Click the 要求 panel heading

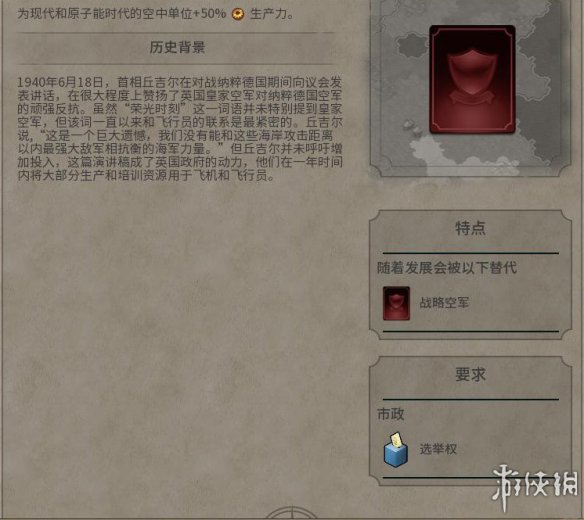click(x=470, y=374)
